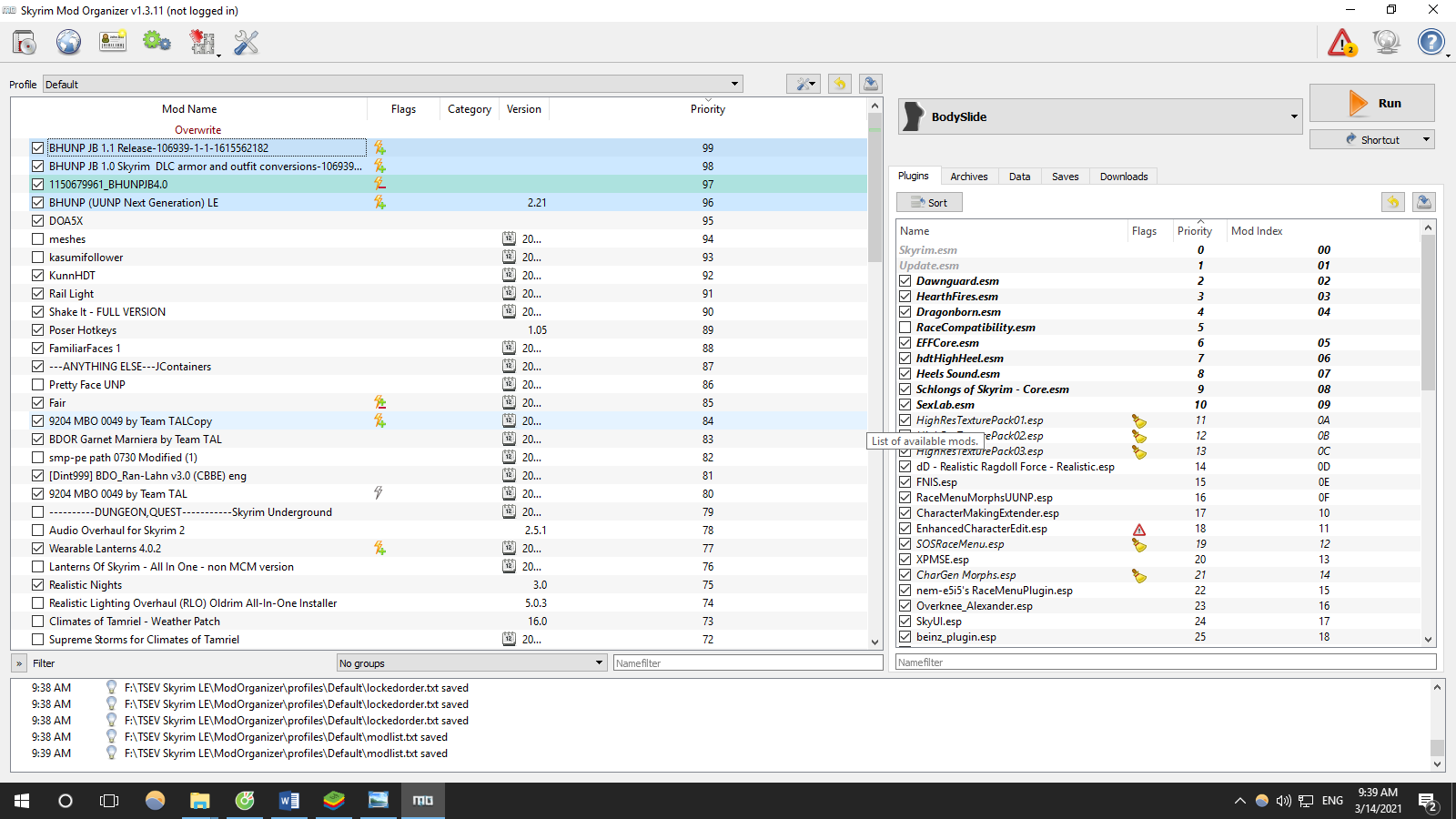Expand the Tools icon dropdown arrow

(x=218, y=56)
